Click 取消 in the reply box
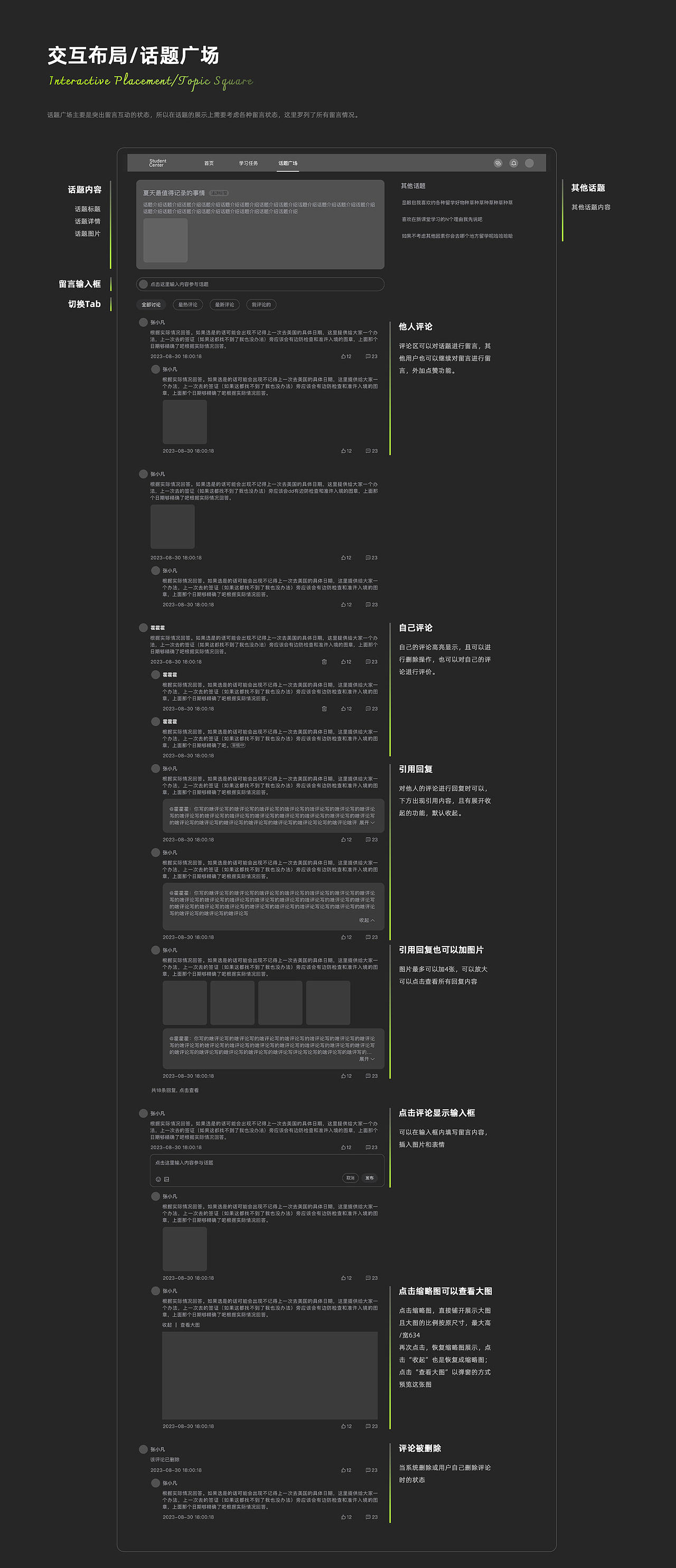The width and height of the screenshot is (676, 1568). pos(351,1178)
